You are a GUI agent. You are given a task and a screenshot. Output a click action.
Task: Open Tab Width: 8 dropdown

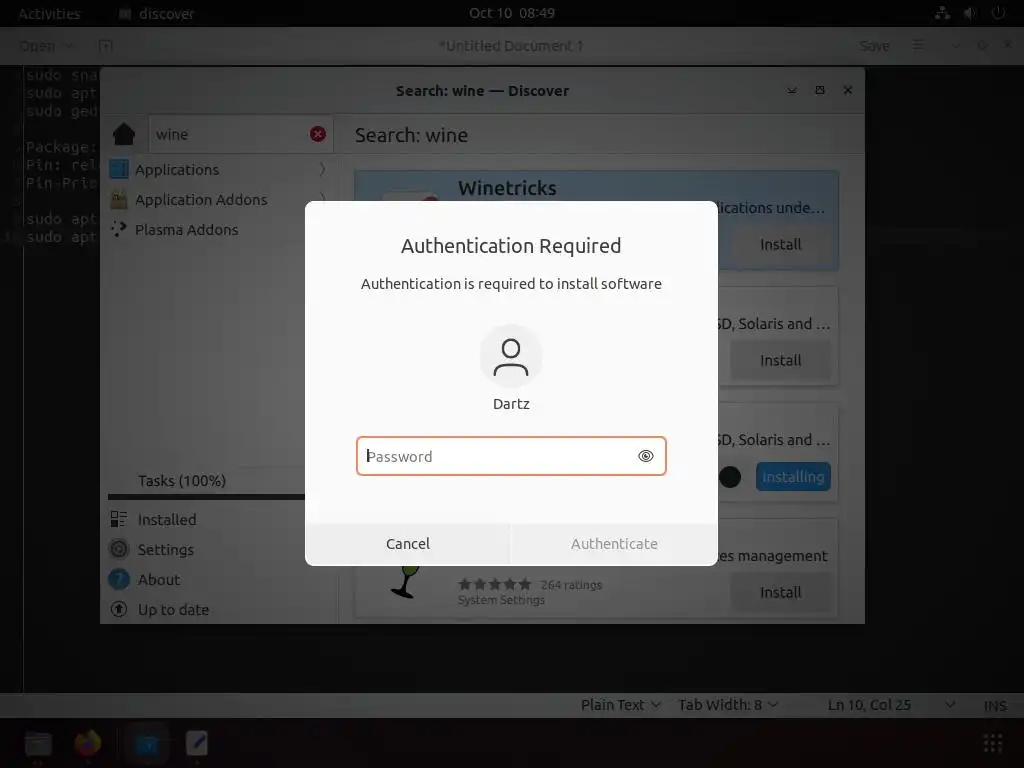point(728,705)
